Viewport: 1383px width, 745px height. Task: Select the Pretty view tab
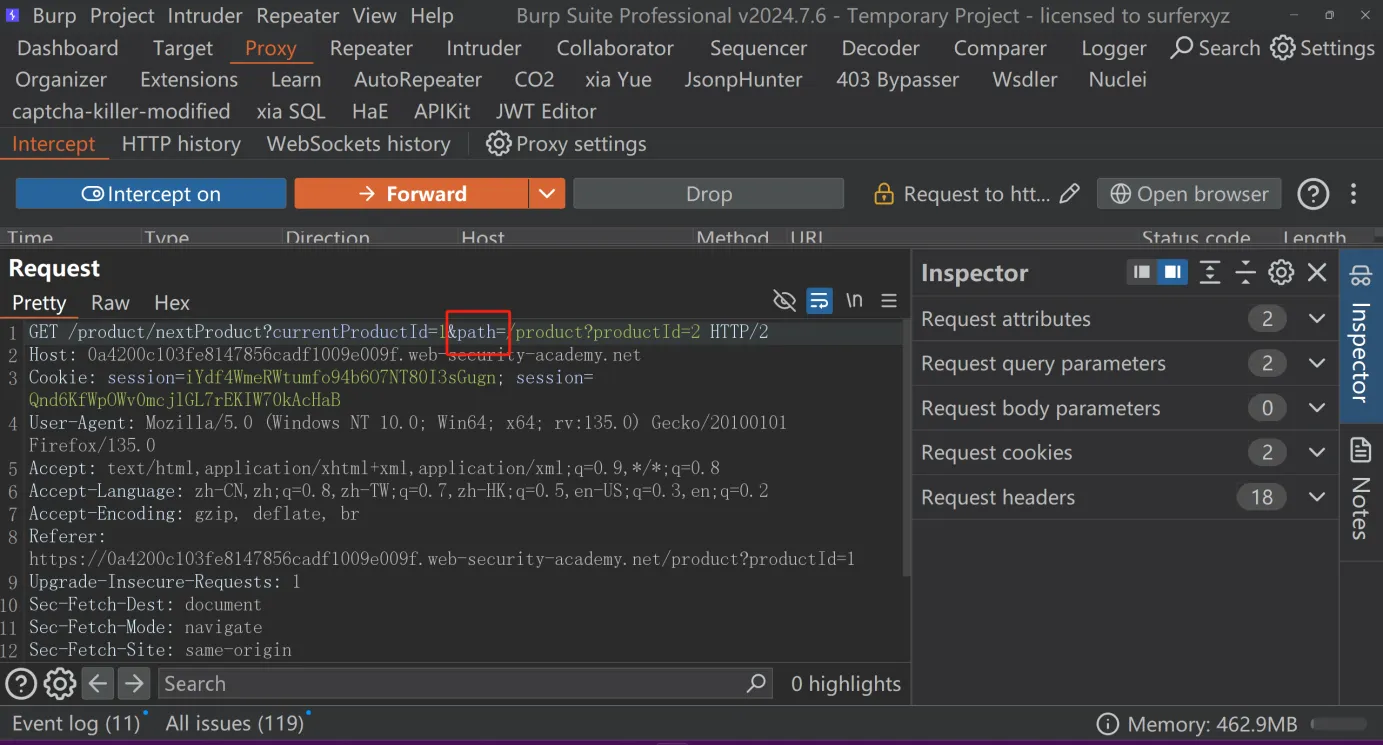coord(39,303)
